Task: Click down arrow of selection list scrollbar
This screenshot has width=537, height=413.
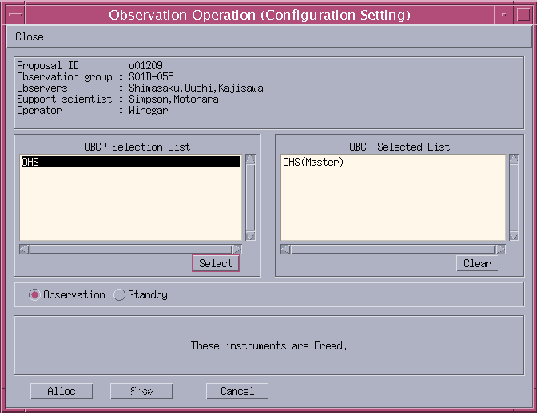Action: pos(250,236)
